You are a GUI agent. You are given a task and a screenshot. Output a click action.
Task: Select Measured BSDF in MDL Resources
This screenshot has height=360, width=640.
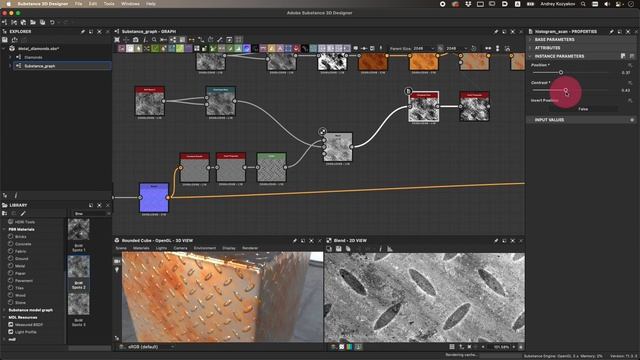point(29,325)
